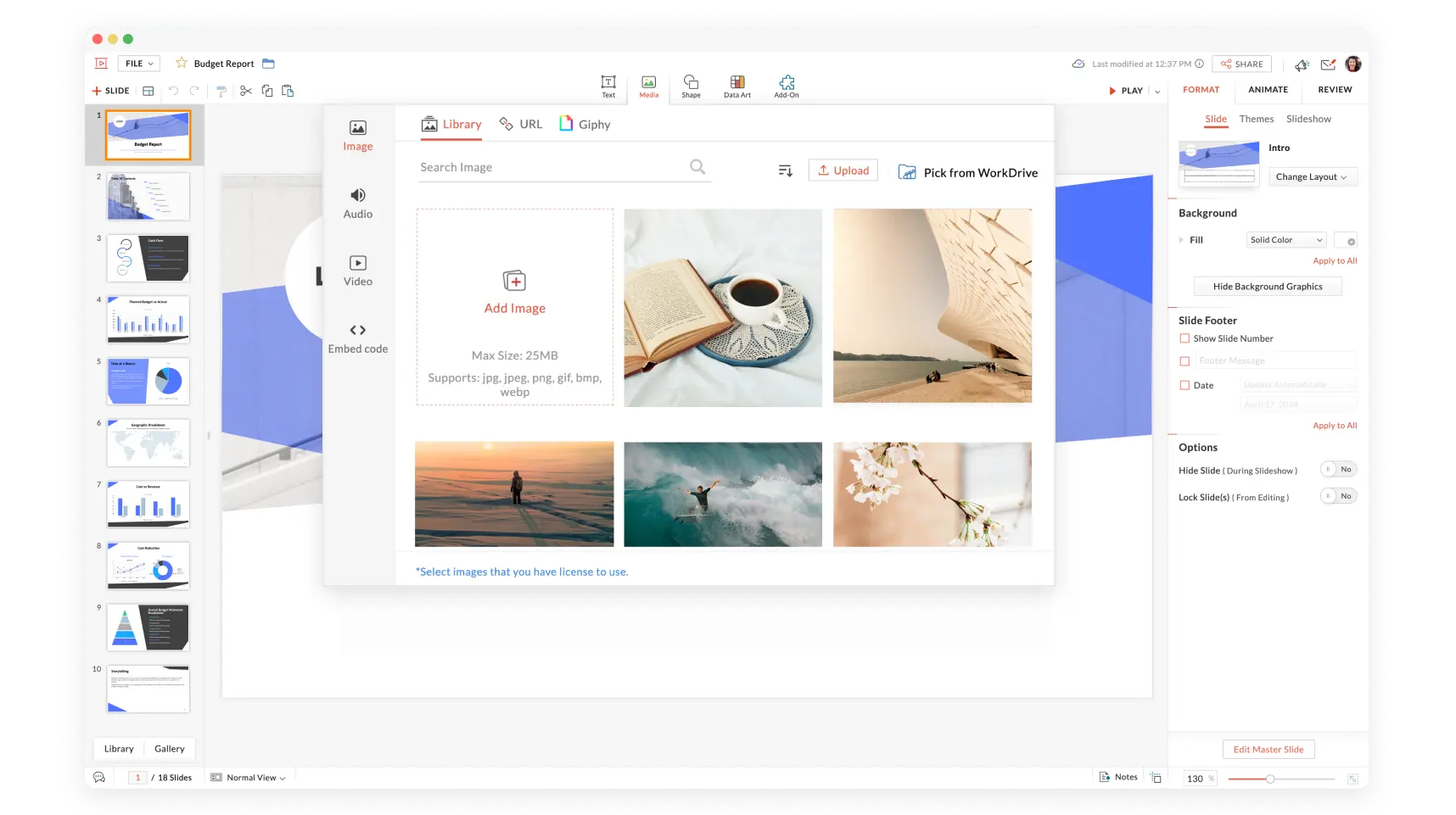Click Apply to All under Slide Footer
Screen dimensions: 1456x815
(x=1335, y=426)
